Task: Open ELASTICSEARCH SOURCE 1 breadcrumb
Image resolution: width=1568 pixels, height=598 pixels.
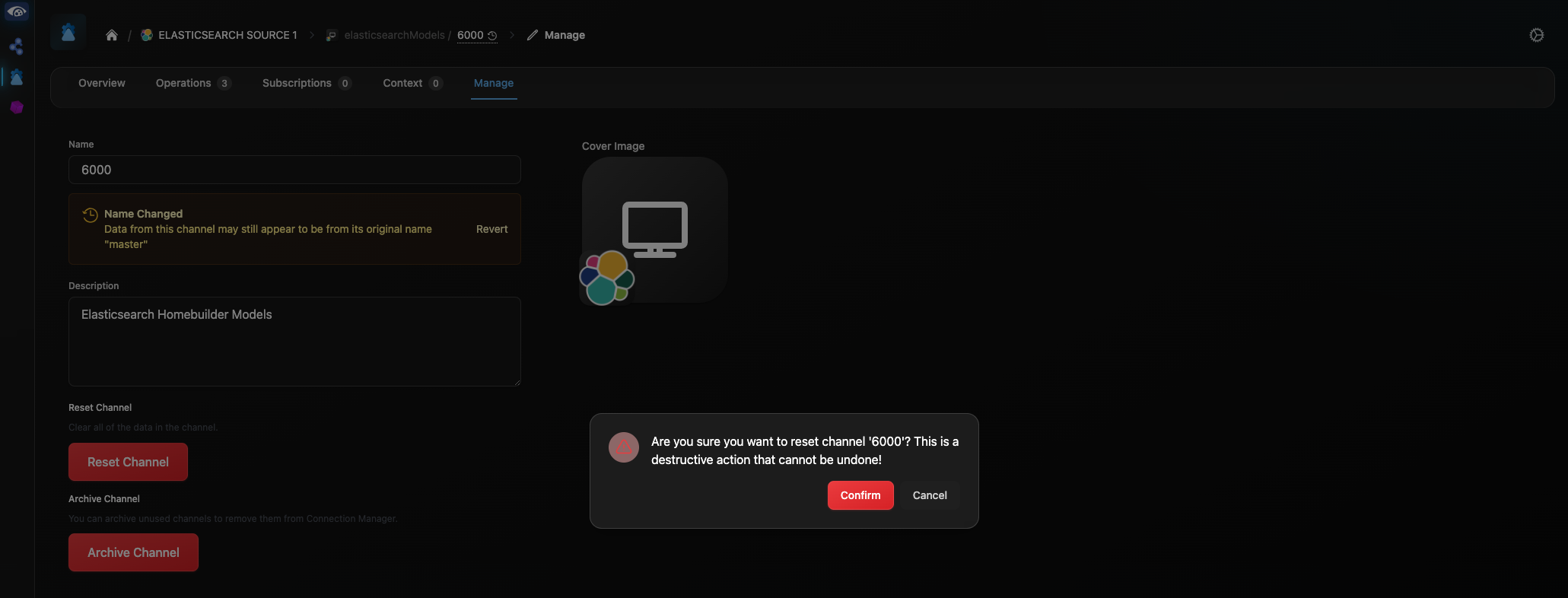Action: pos(227,35)
